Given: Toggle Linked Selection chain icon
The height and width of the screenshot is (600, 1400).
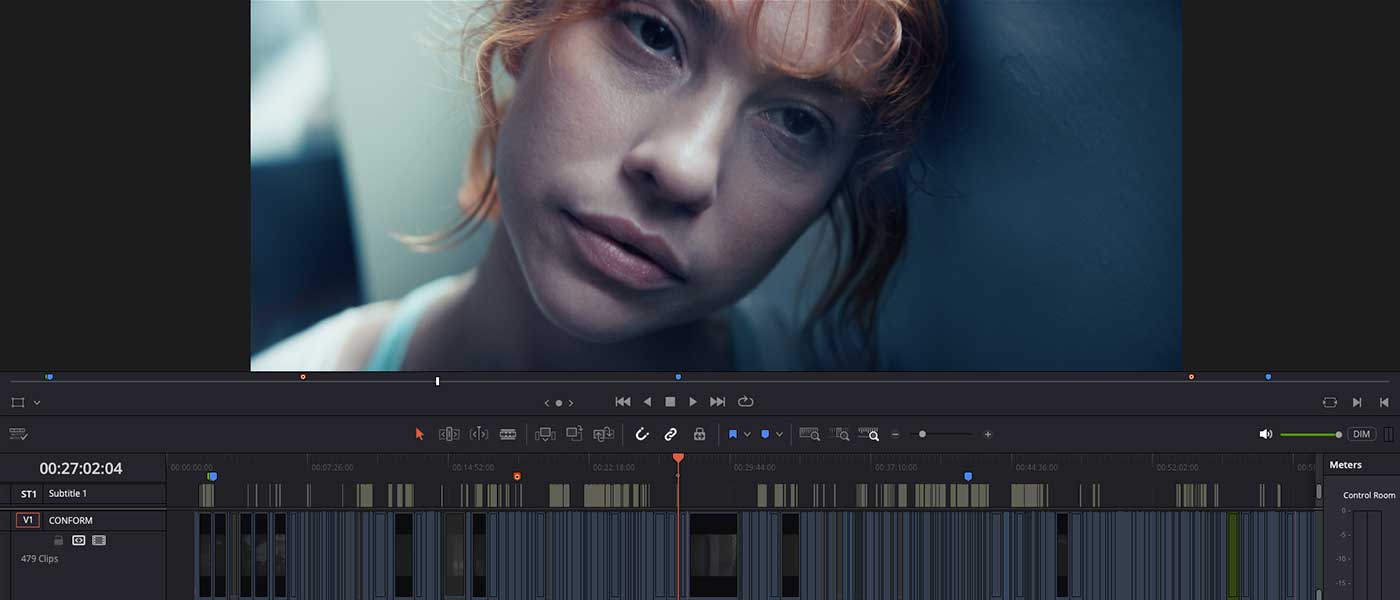Looking at the screenshot, I should point(671,434).
